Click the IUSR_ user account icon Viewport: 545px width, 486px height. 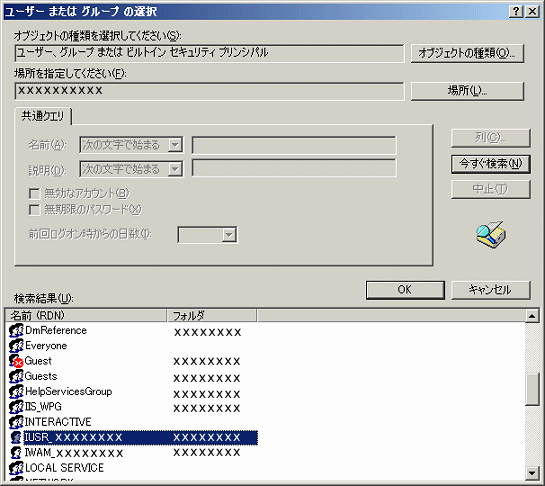click(x=16, y=438)
